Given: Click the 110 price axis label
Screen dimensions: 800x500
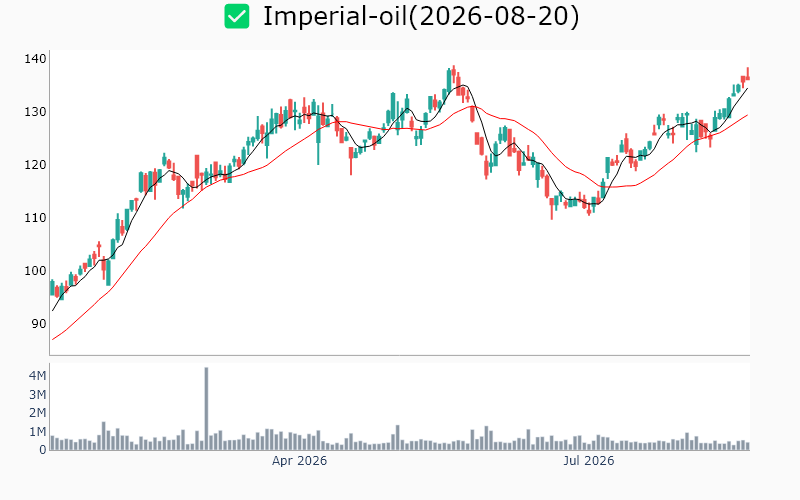Looking at the screenshot, I should 35,218.
